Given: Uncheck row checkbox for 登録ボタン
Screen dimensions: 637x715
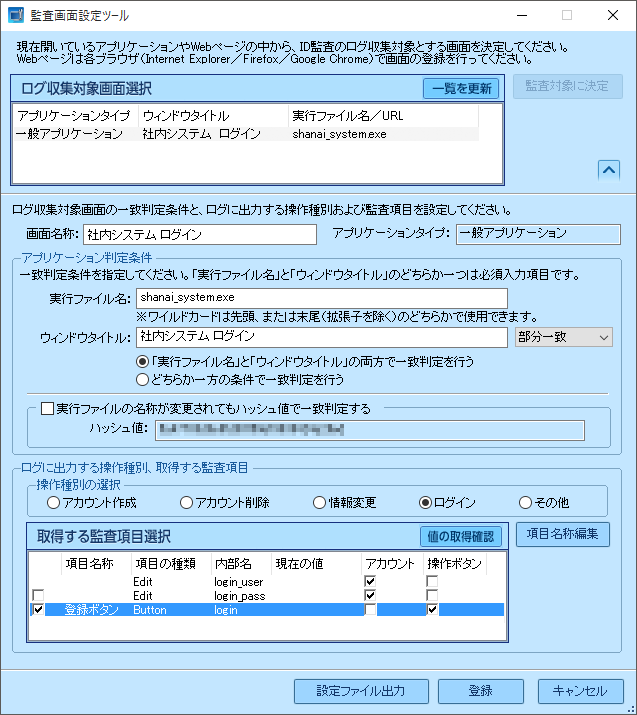Looking at the screenshot, I should [38, 610].
